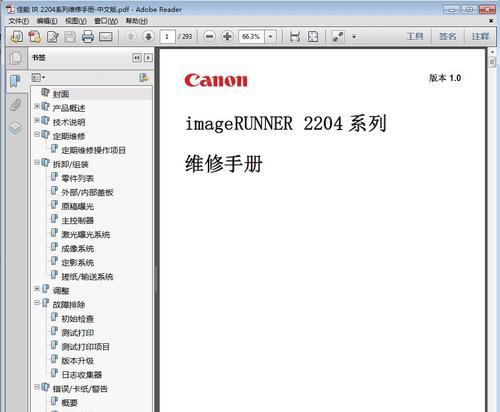Expand the 技术说明 bookmark node
The width and height of the screenshot is (500, 412).
click(x=37, y=120)
